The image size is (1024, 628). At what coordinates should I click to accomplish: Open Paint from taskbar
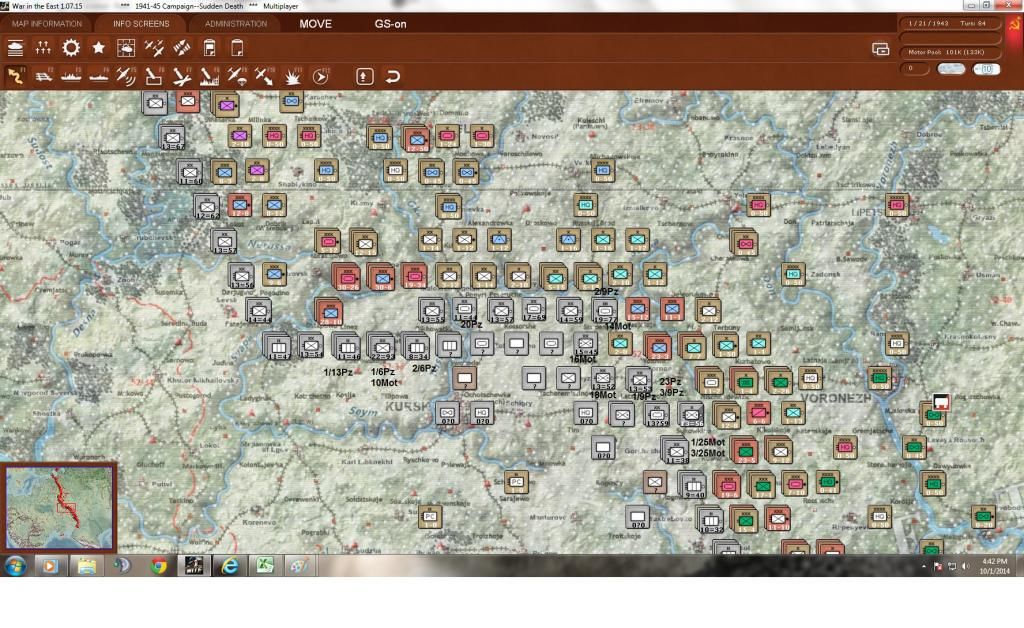click(x=300, y=565)
